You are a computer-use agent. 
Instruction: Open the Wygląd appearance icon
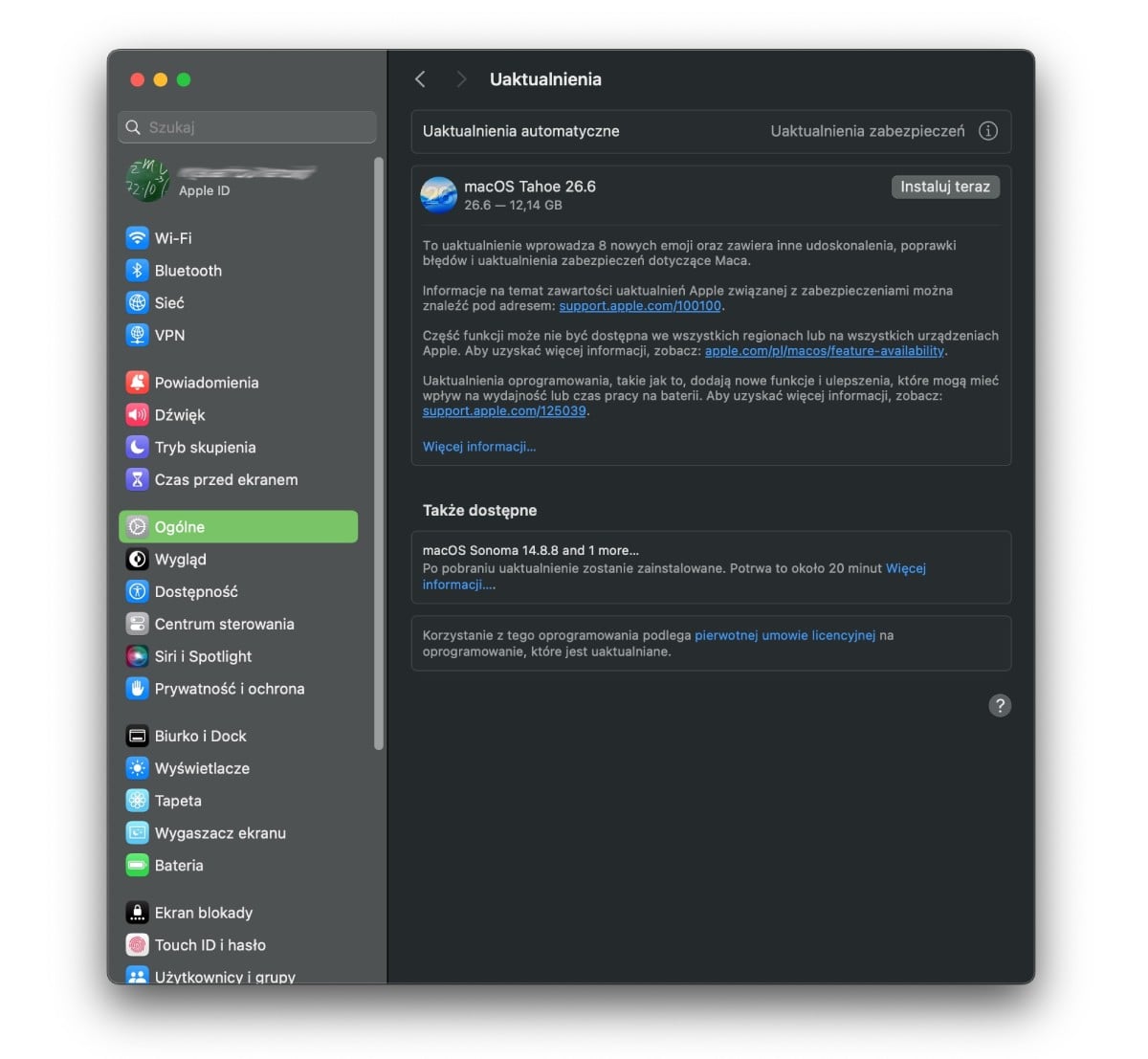tap(137, 560)
